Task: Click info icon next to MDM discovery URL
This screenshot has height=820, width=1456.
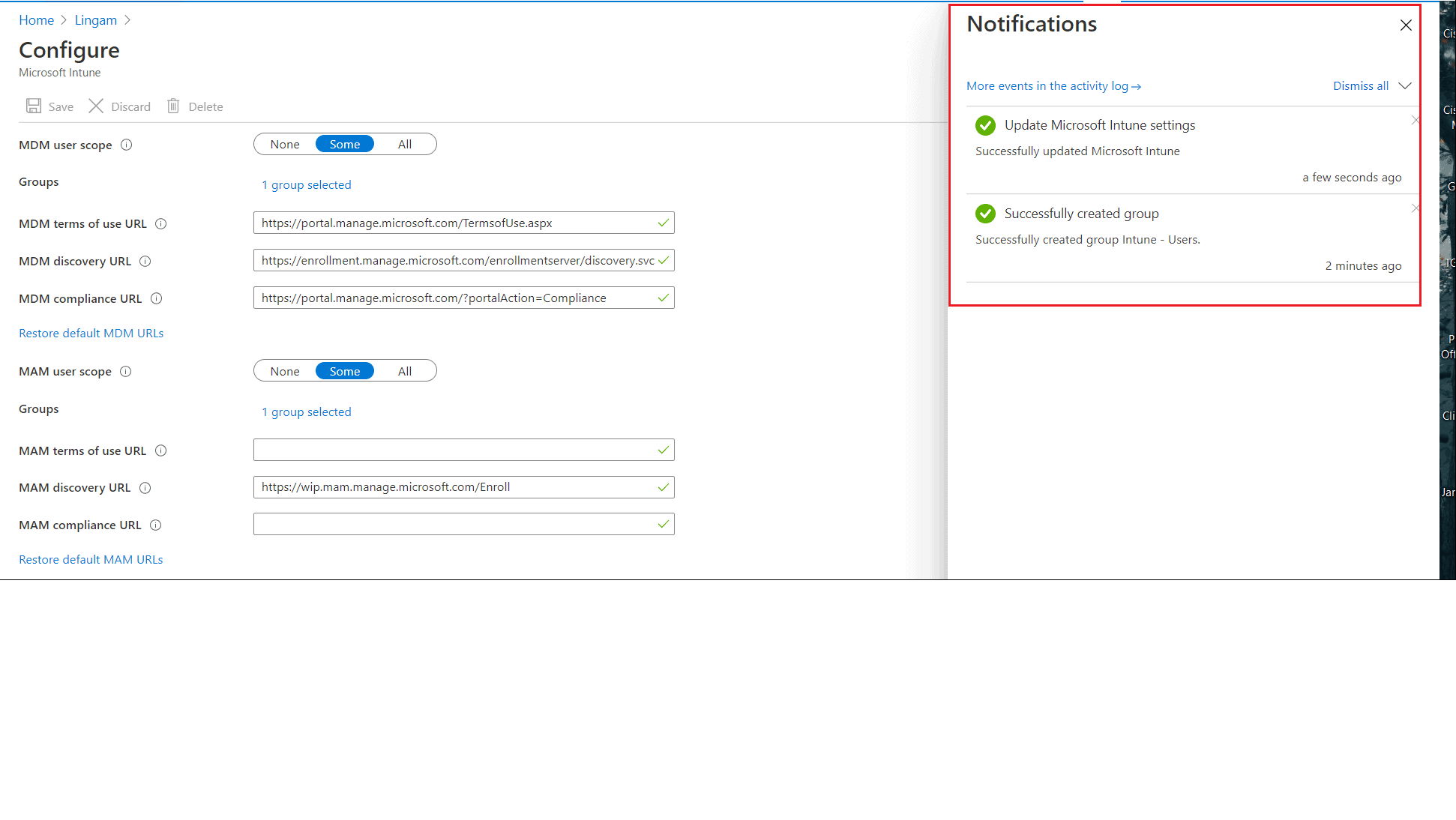Action: click(x=145, y=261)
